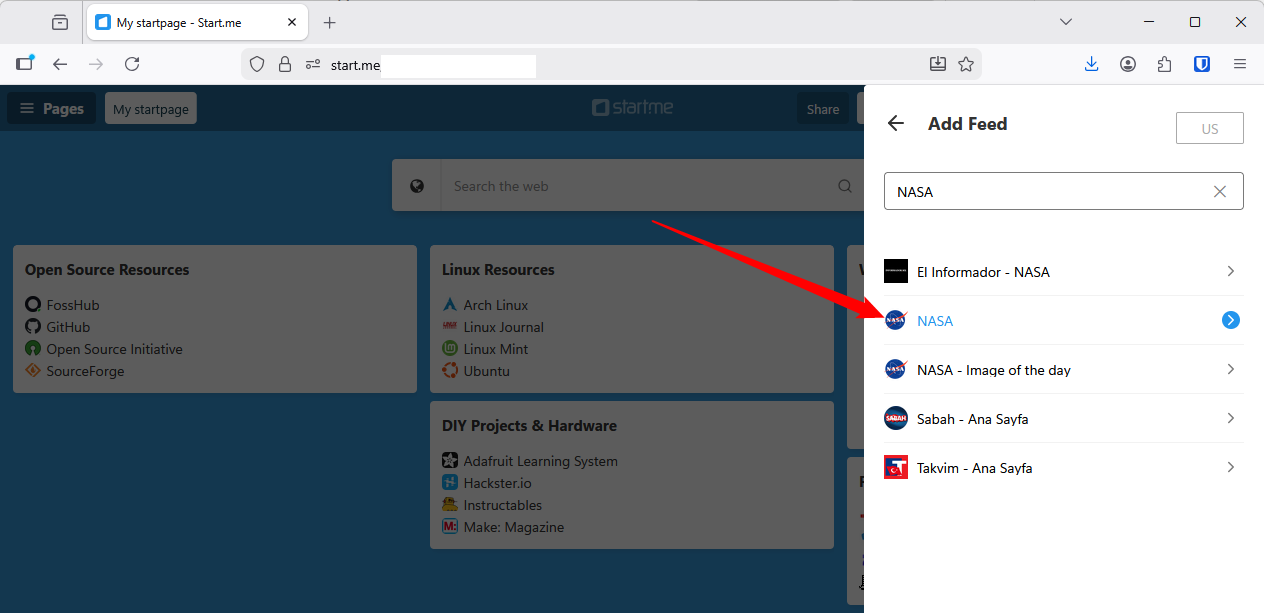Select the NASA feed result
The width and height of the screenshot is (1264, 613).
1063,320
